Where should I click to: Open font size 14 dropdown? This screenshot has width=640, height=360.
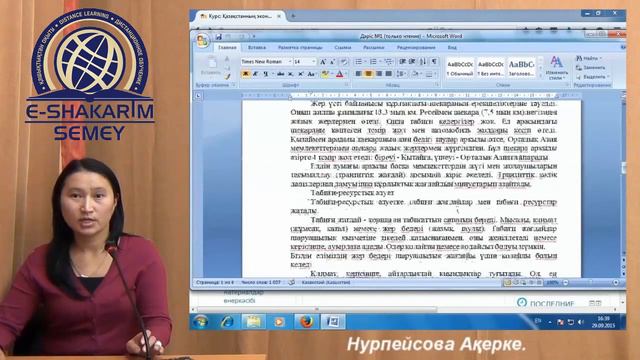point(314,62)
